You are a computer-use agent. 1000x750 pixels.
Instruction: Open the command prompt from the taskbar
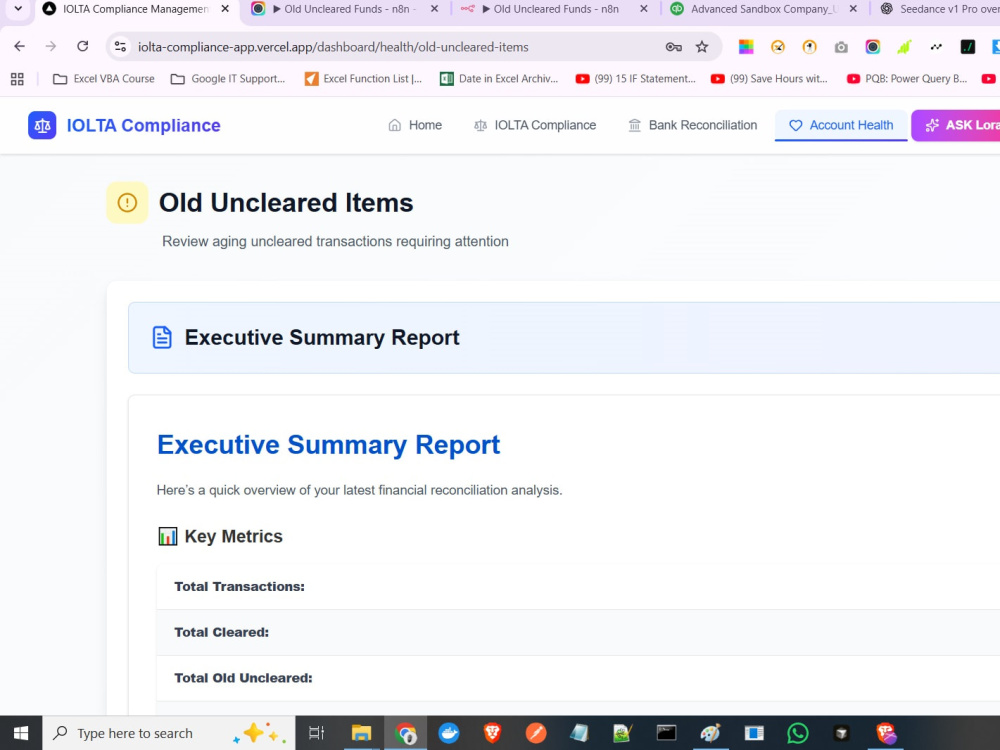(666, 733)
